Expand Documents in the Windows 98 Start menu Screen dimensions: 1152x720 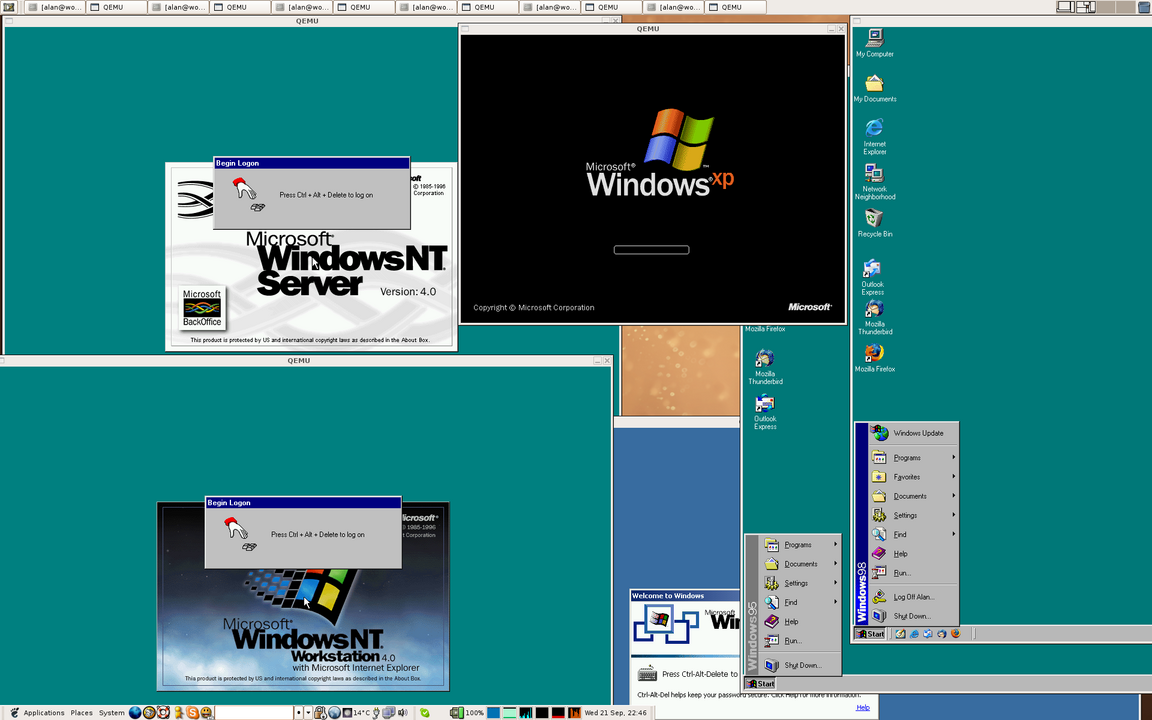coord(913,496)
